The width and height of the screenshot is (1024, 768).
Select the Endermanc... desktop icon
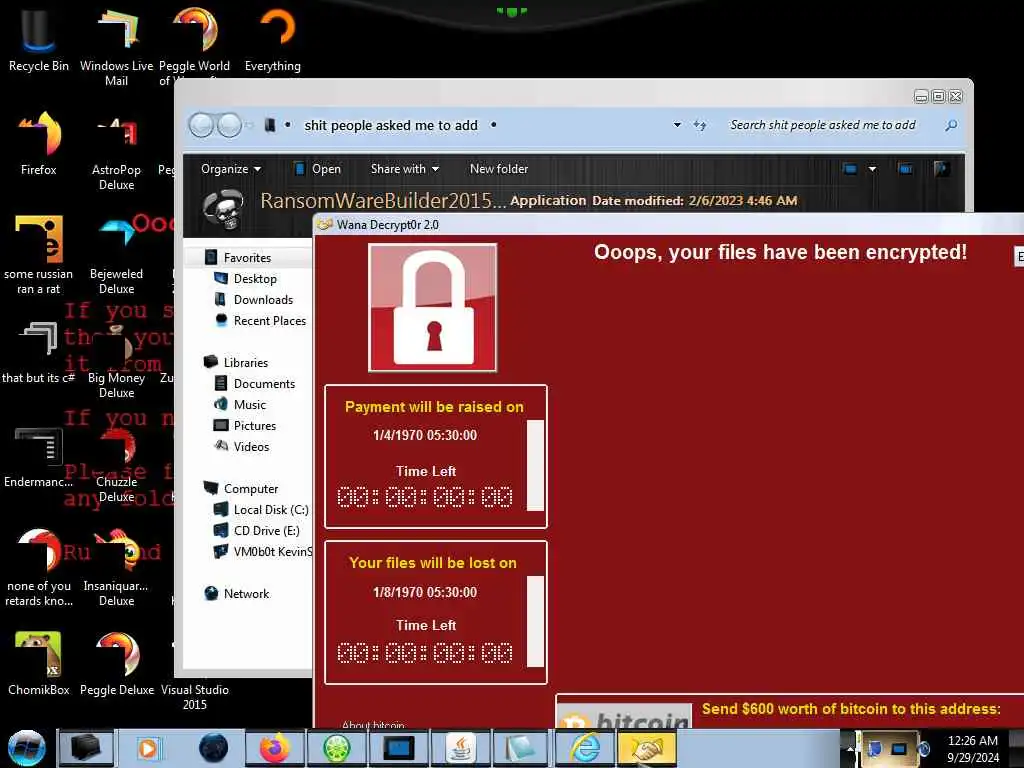click(x=39, y=457)
